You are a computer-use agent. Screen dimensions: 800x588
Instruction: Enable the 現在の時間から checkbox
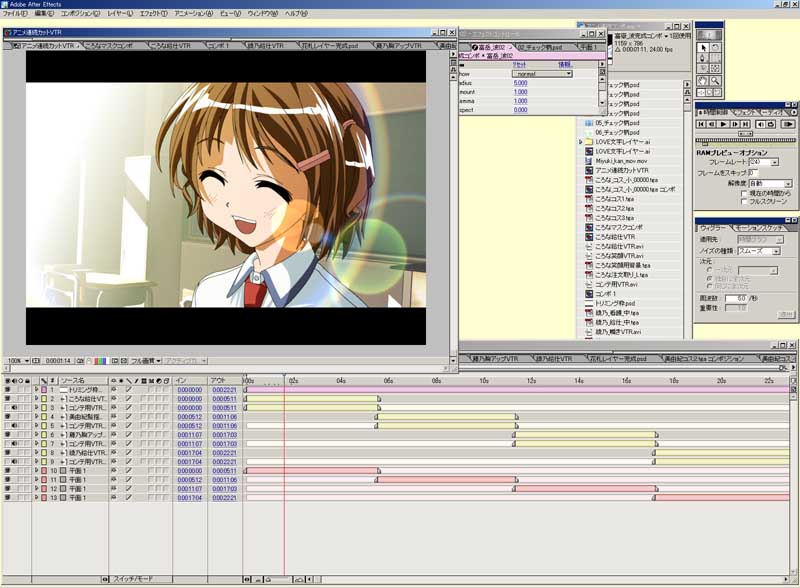[744, 193]
